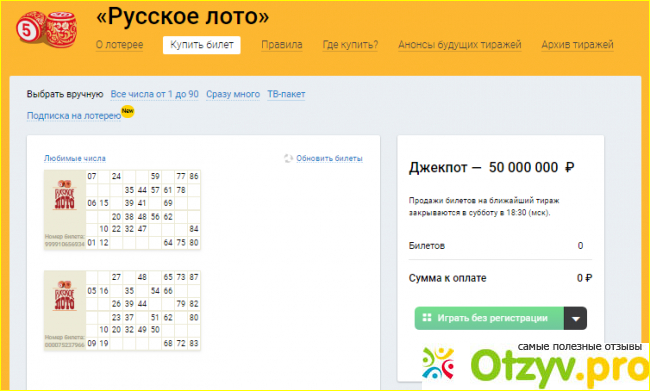Screen dimensions: 650x391
Task: Select the Все числа от 1 до 90 option
Action: point(155,95)
